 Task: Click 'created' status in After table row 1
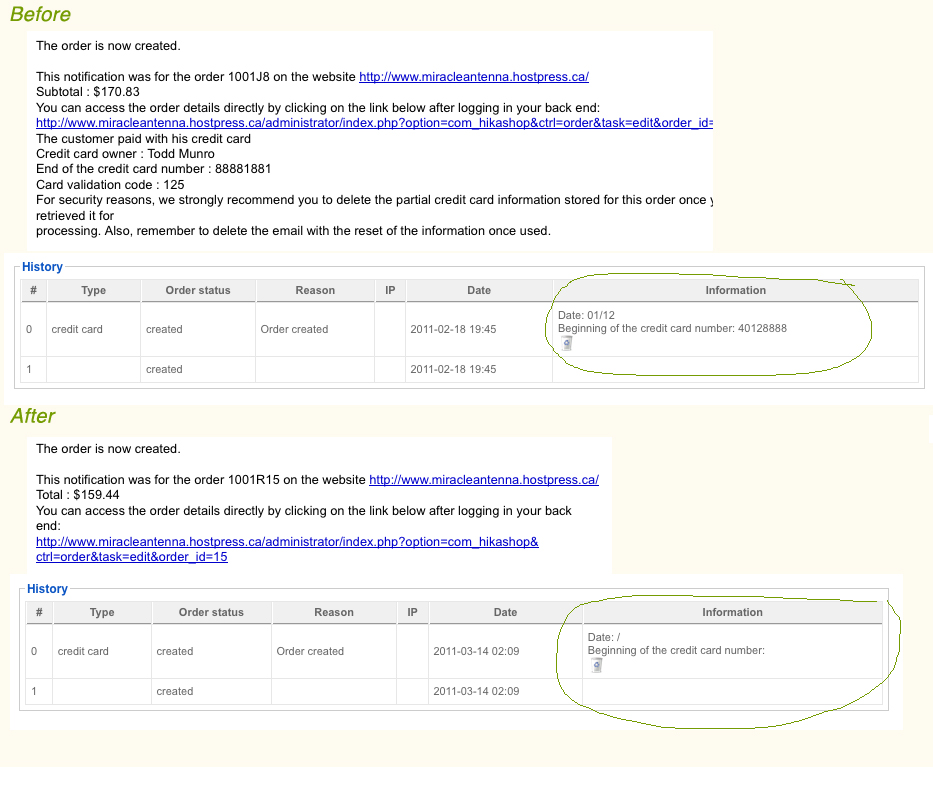click(175, 691)
